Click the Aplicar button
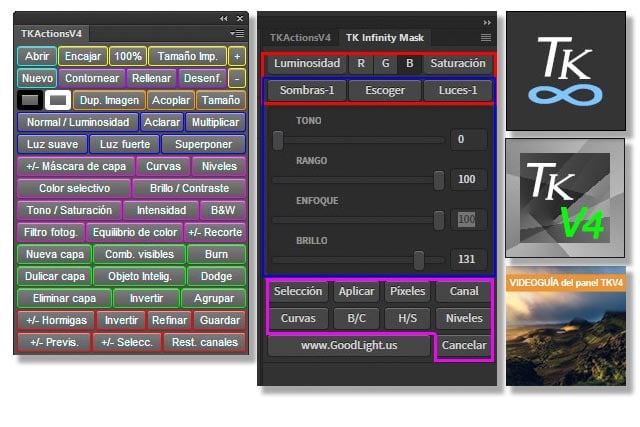 click(x=356, y=291)
